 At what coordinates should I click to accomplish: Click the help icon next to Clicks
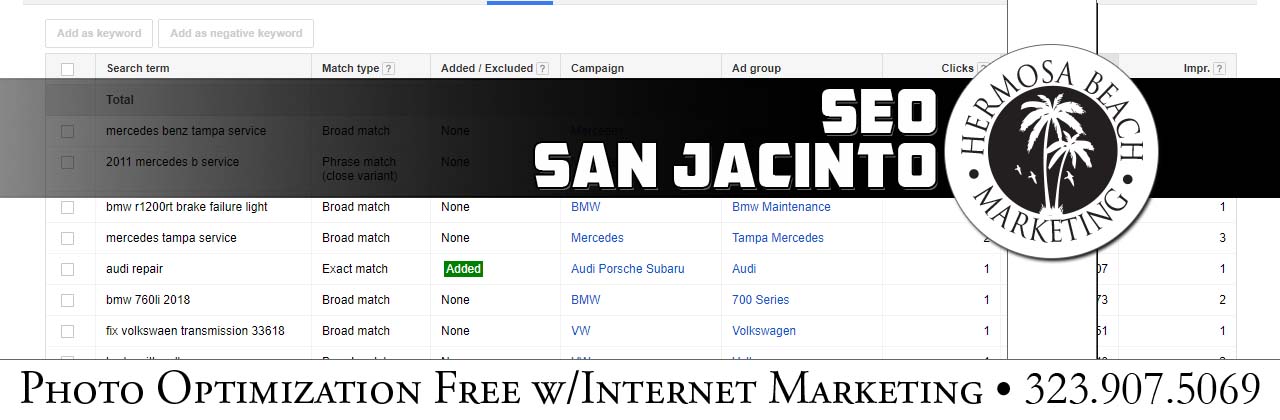(982, 69)
